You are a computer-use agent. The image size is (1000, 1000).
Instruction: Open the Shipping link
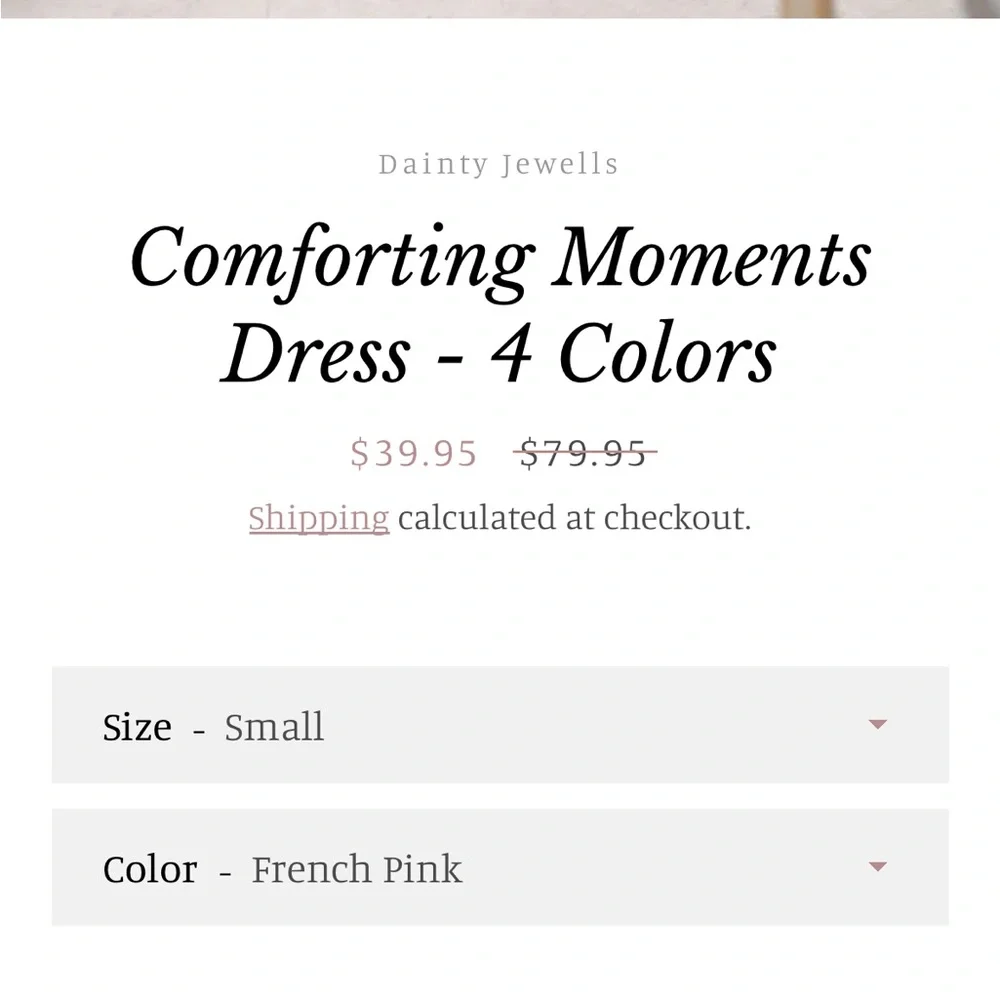pos(318,518)
